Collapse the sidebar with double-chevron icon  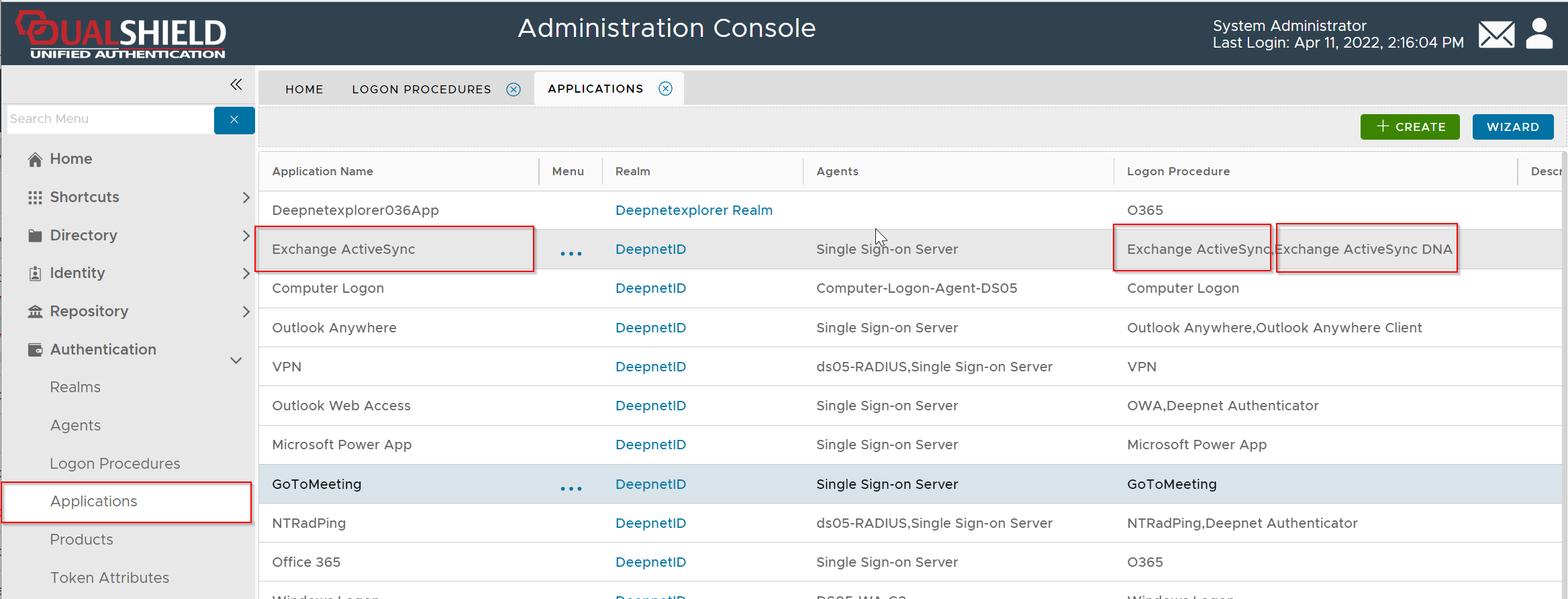[236, 85]
